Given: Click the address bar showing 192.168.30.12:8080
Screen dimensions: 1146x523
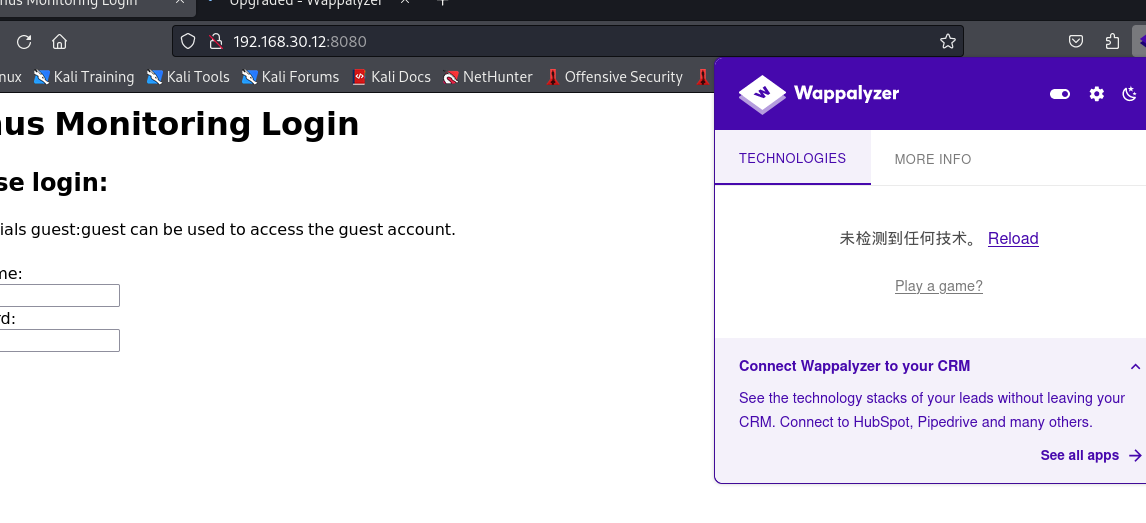Looking at the screenshot, I should [568, 42].
